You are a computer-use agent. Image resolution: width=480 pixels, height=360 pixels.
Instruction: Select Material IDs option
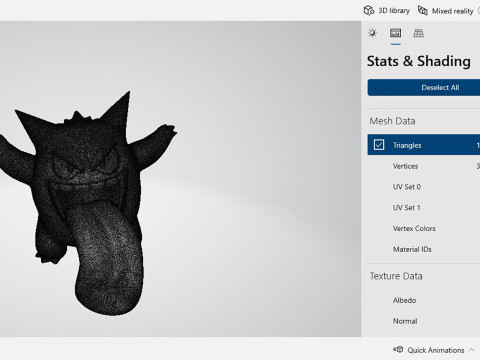(424, 249)
